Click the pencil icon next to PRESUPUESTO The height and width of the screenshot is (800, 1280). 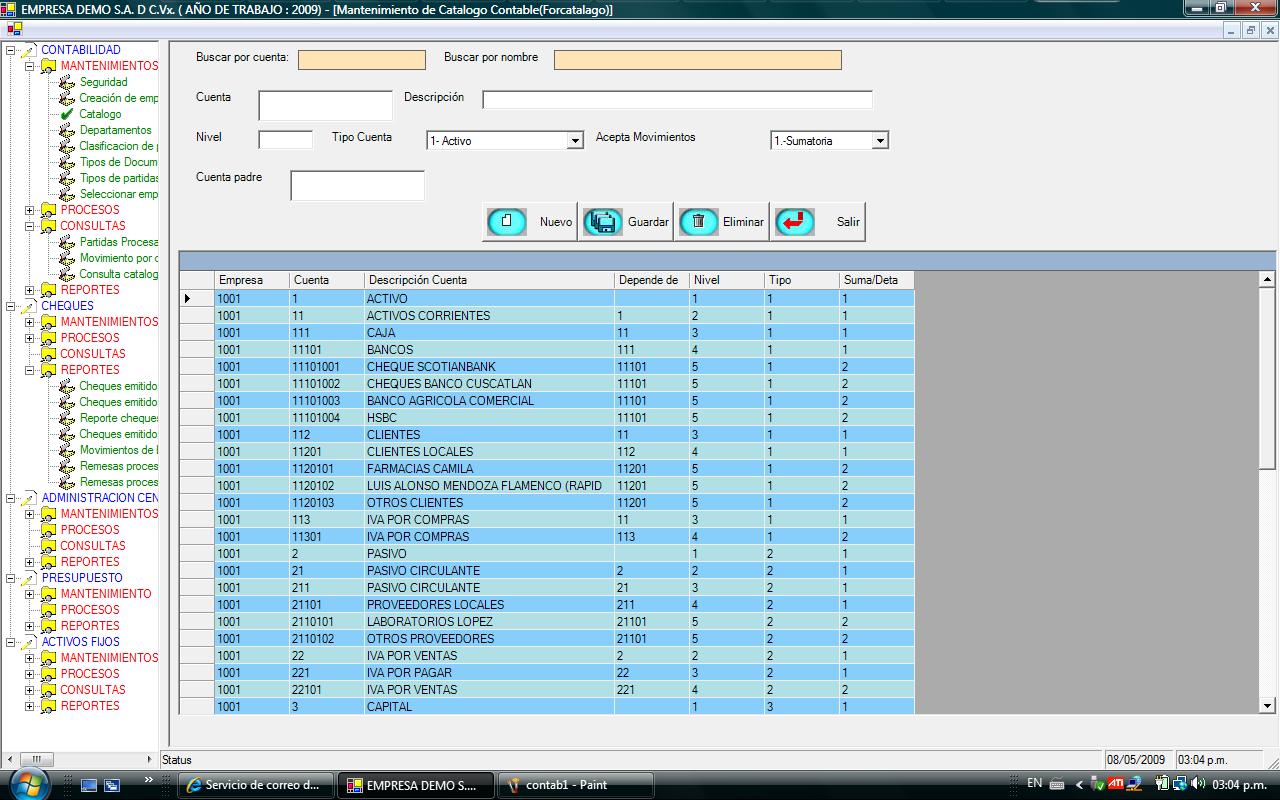pyautogui.click(x=28, y=578)
